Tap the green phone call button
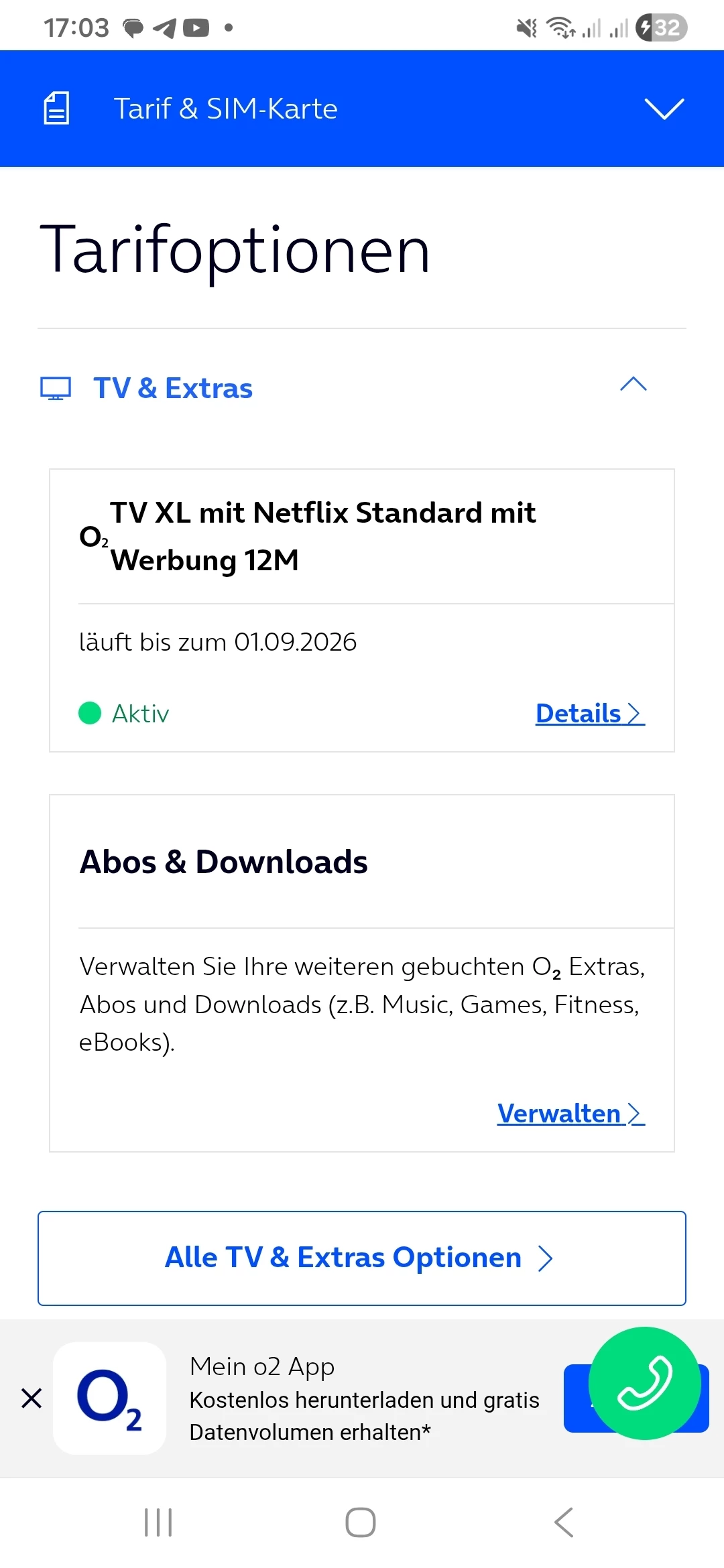The width and height of the screenshot is (724, 1568). pos(644,1383)
